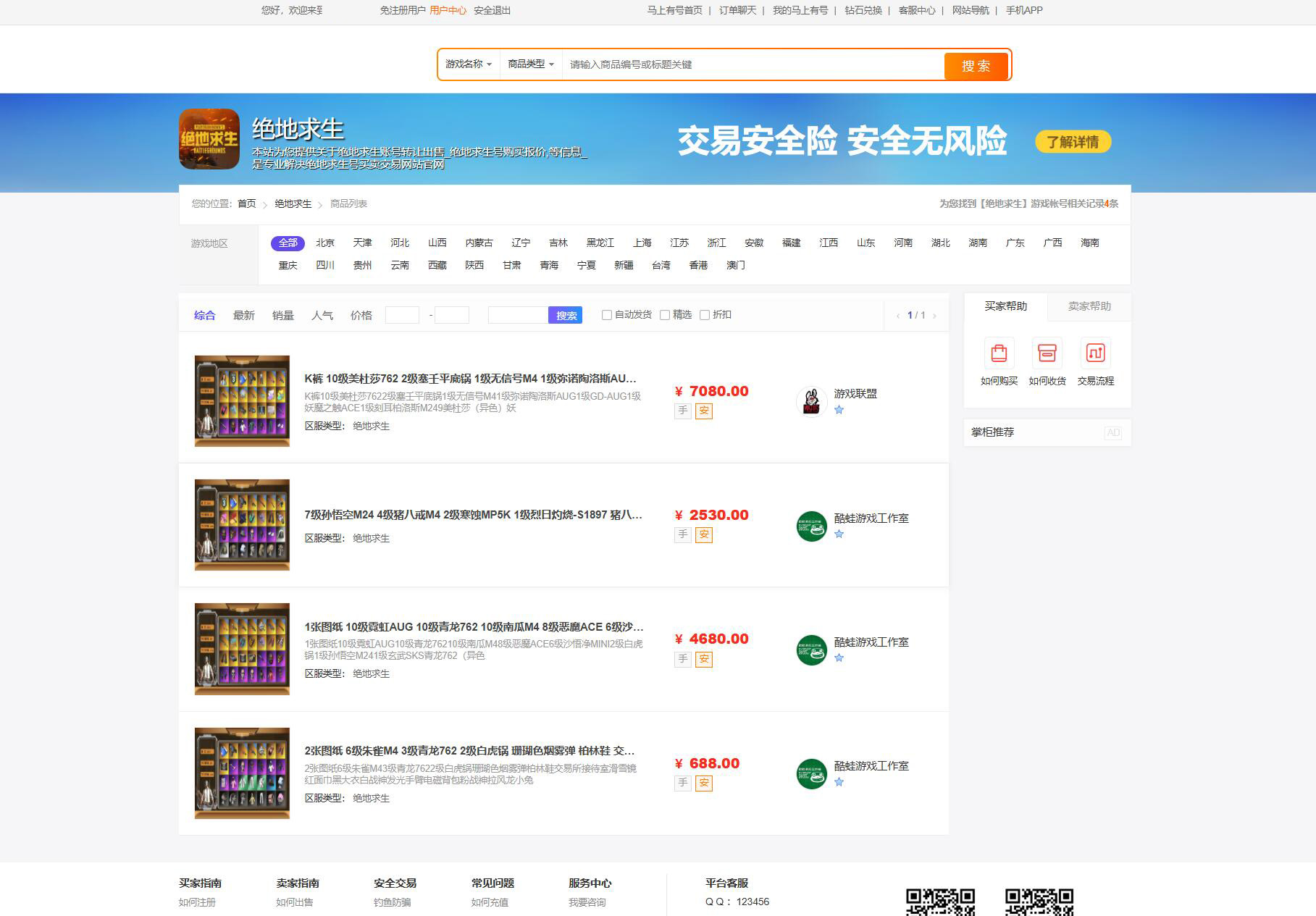The height and width of the screenshot is (916, 1316).
Task: Select the 上海 region filter
Action: (x=641, y=243)
